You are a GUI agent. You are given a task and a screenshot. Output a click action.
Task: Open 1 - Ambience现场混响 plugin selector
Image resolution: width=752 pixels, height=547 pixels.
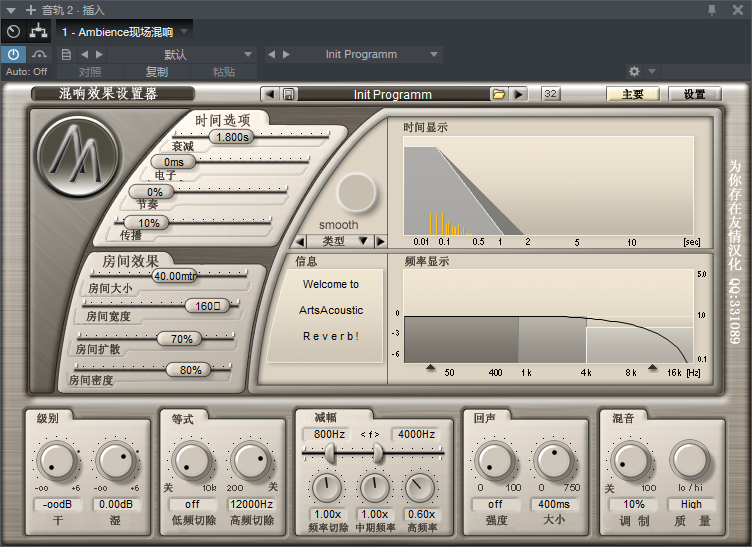[125, 32]
